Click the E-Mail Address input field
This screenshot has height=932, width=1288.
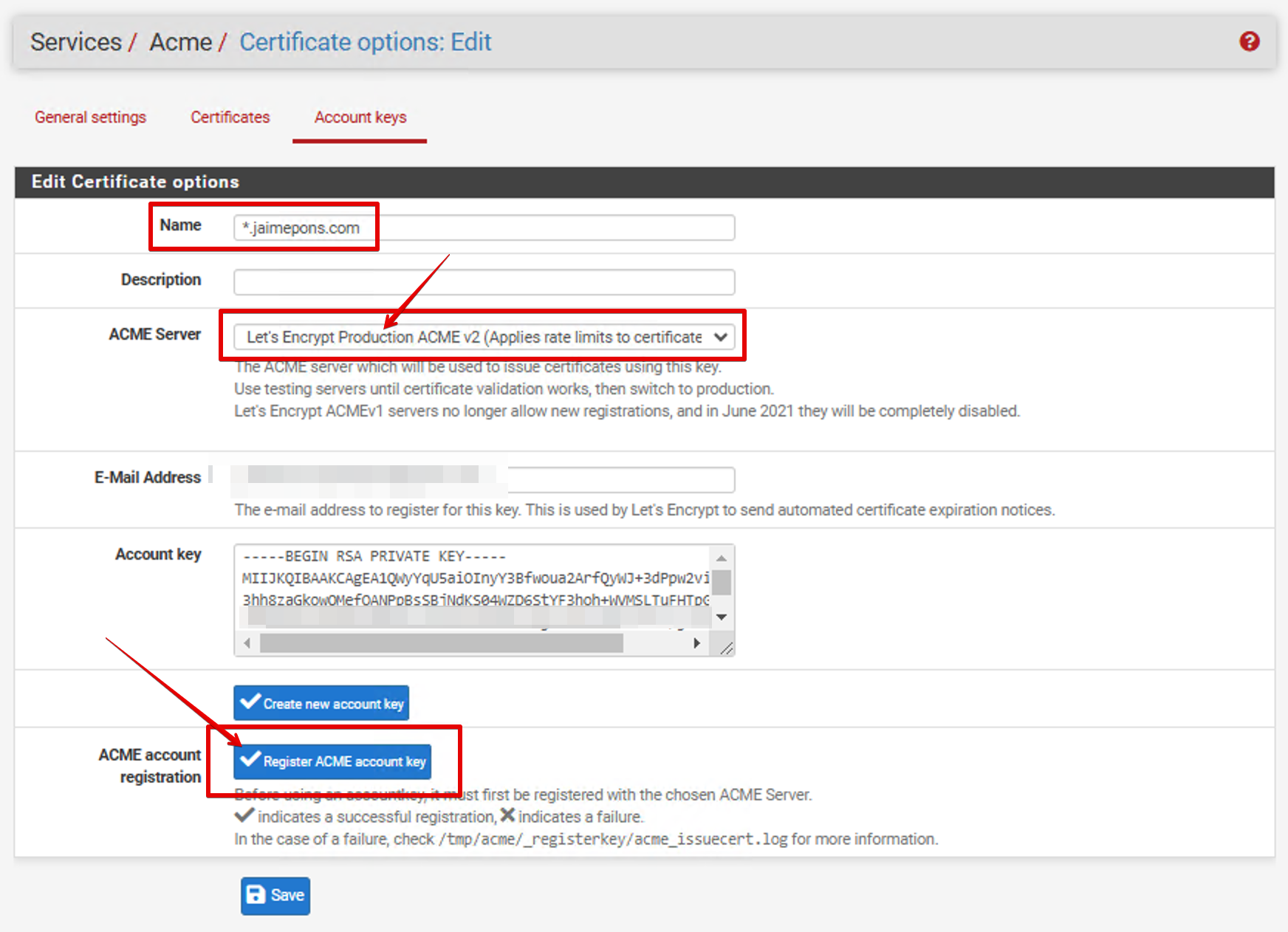(x=620, y=479)
